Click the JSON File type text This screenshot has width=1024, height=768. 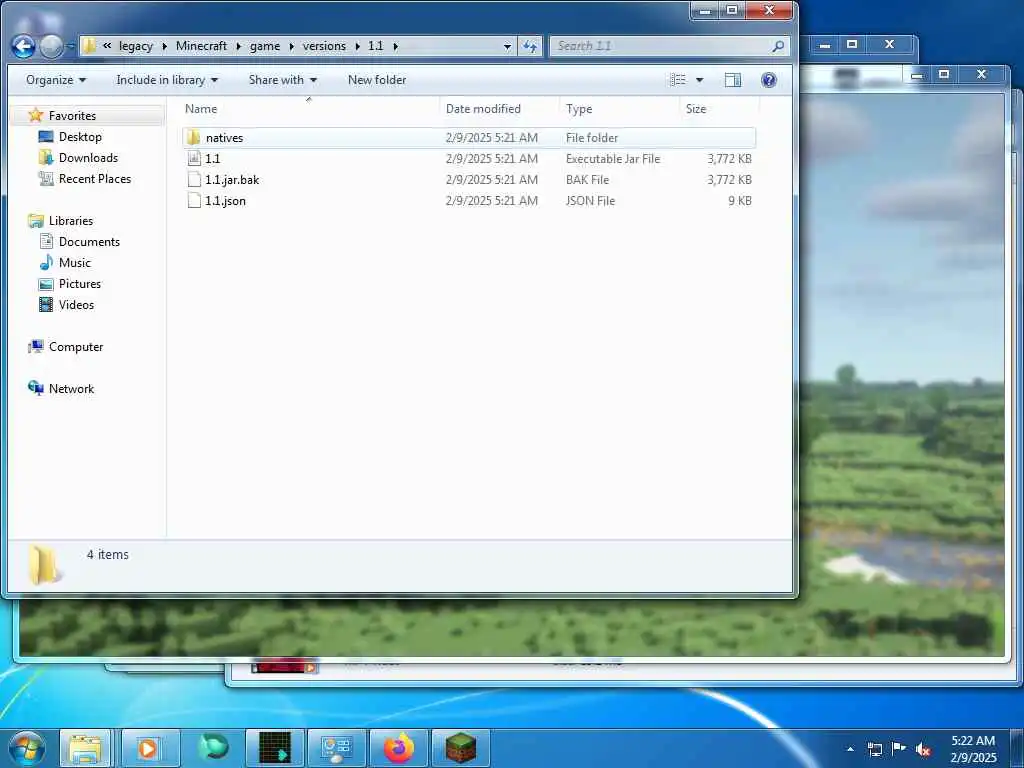tap(590, 200)
